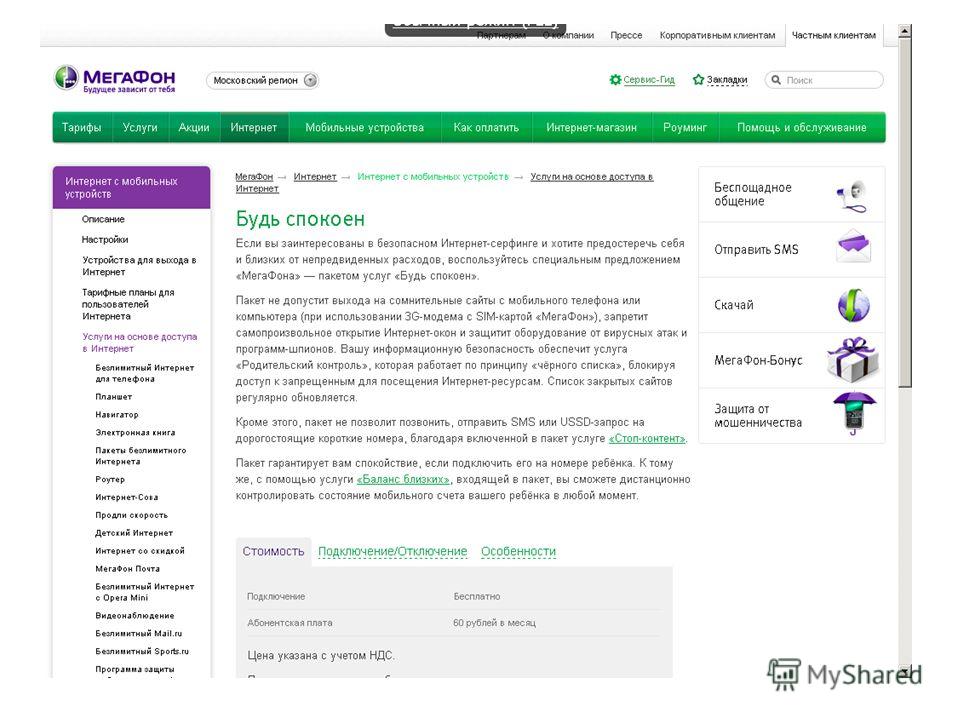Open the Интернет-магазин menu

coord(591,127)
